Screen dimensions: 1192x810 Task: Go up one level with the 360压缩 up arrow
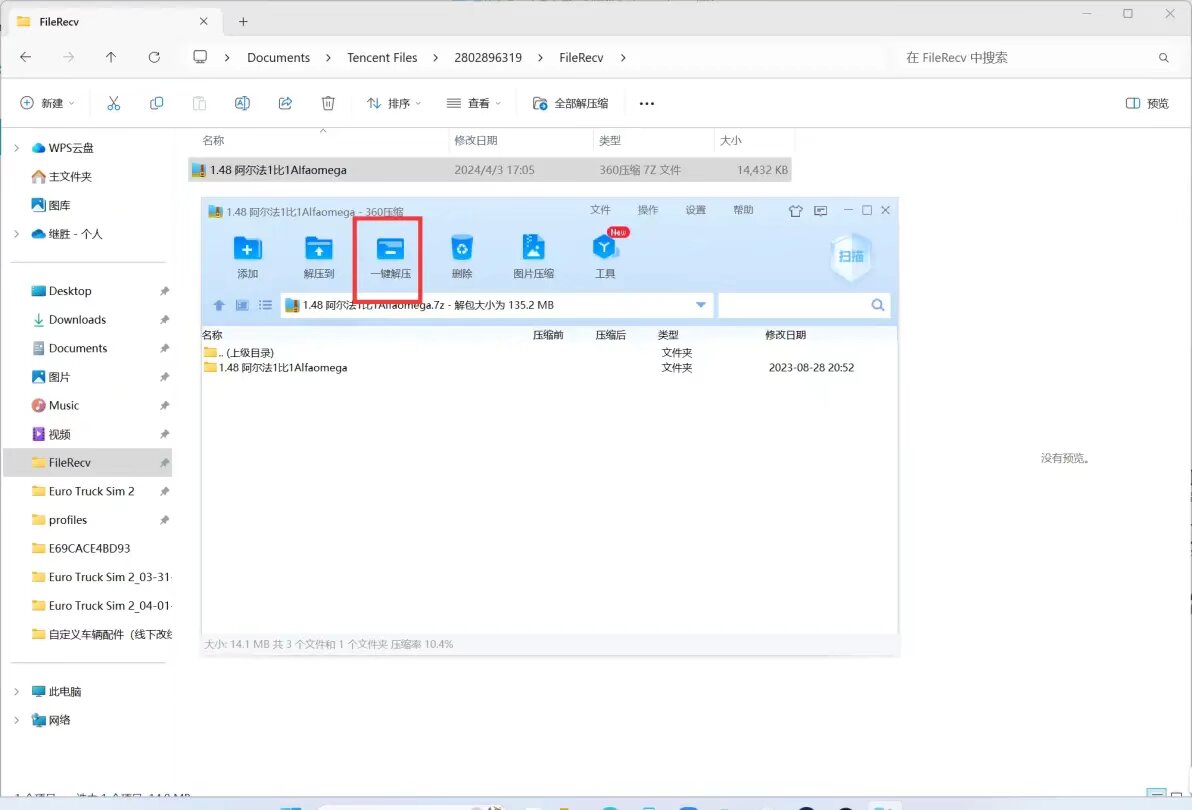(x=219, y=305)
